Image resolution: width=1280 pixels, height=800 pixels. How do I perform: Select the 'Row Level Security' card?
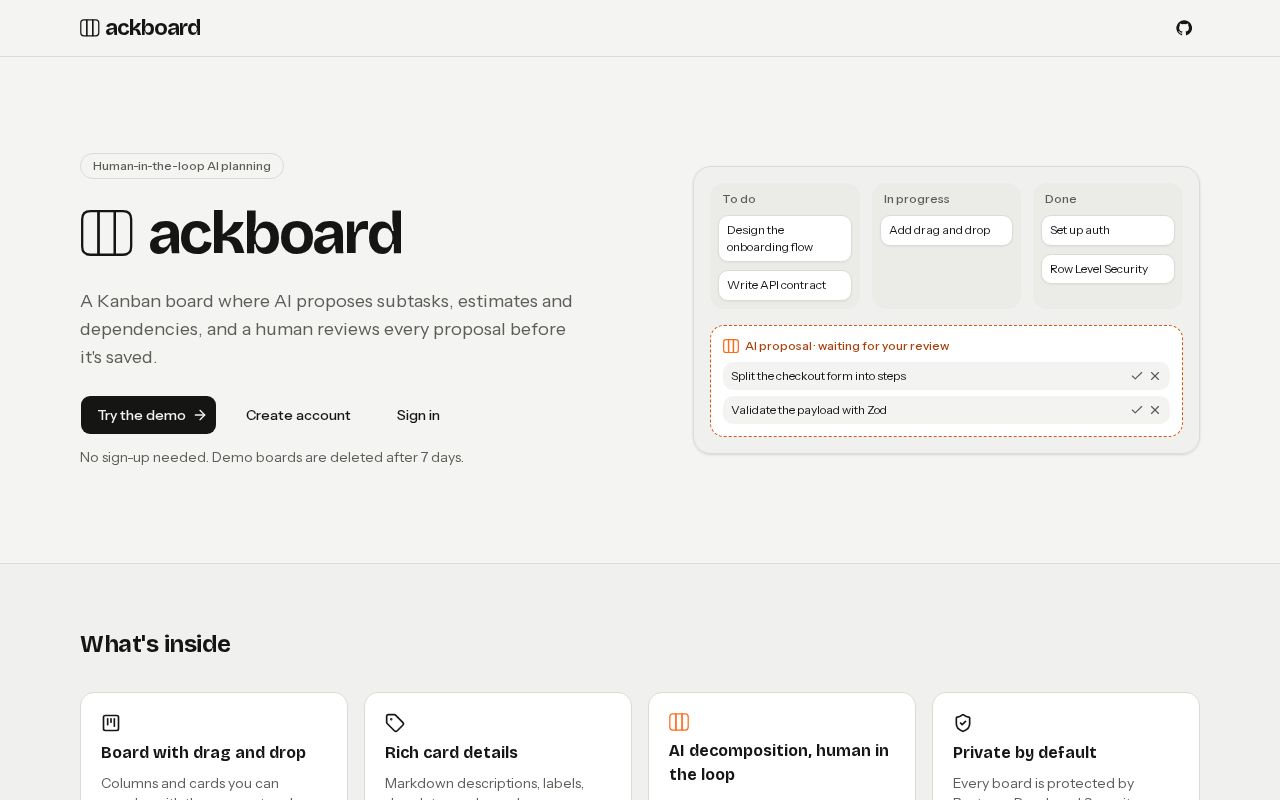point(1108,269)
